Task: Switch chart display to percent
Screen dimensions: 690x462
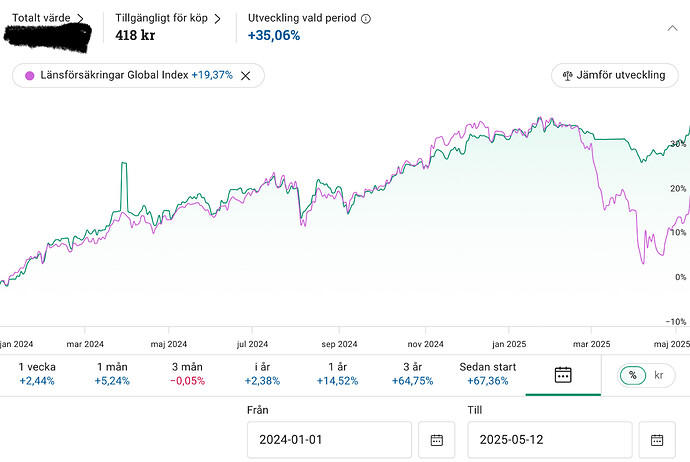Action: pos(633,375)
